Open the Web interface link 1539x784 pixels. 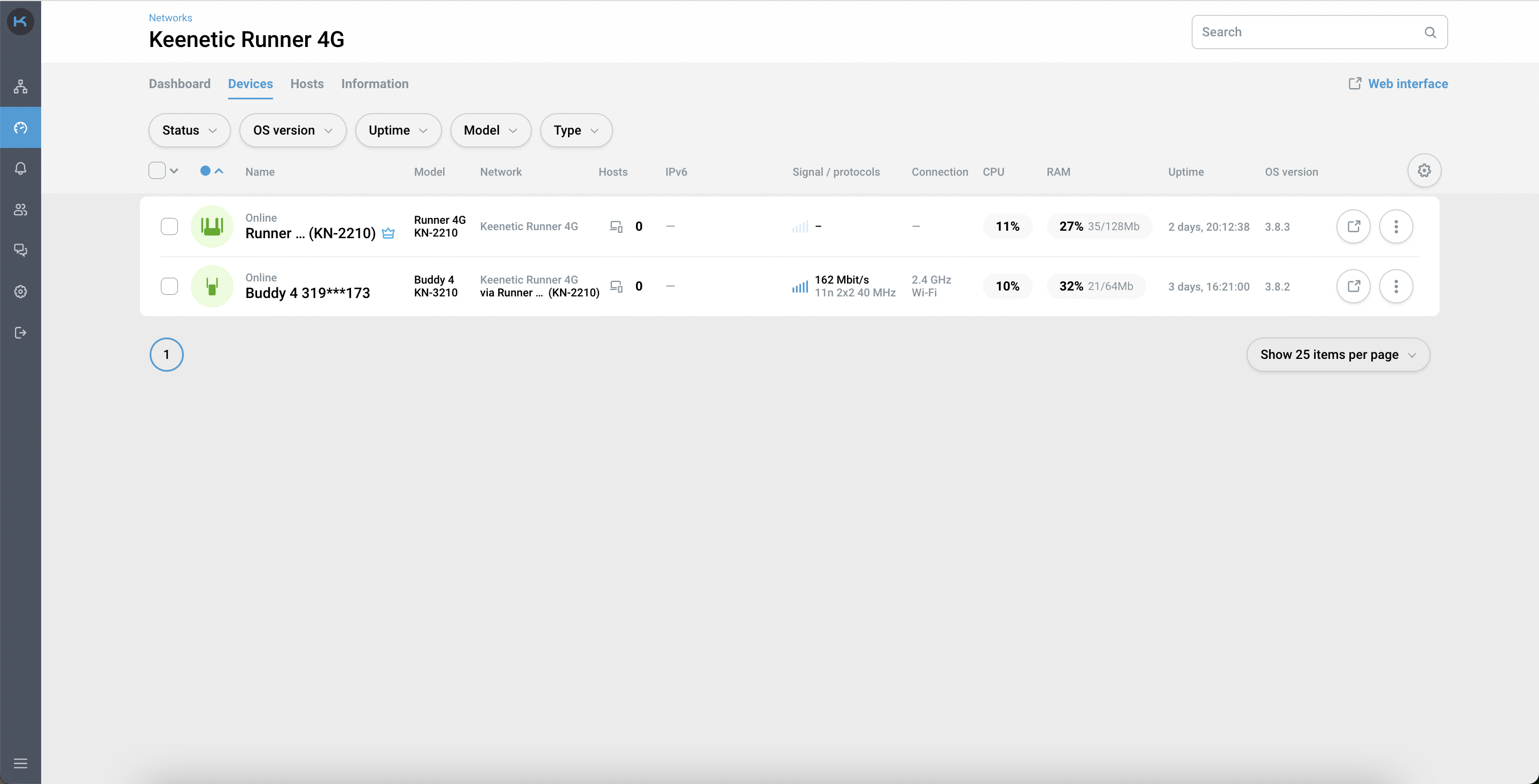(x=1408, y=84)
